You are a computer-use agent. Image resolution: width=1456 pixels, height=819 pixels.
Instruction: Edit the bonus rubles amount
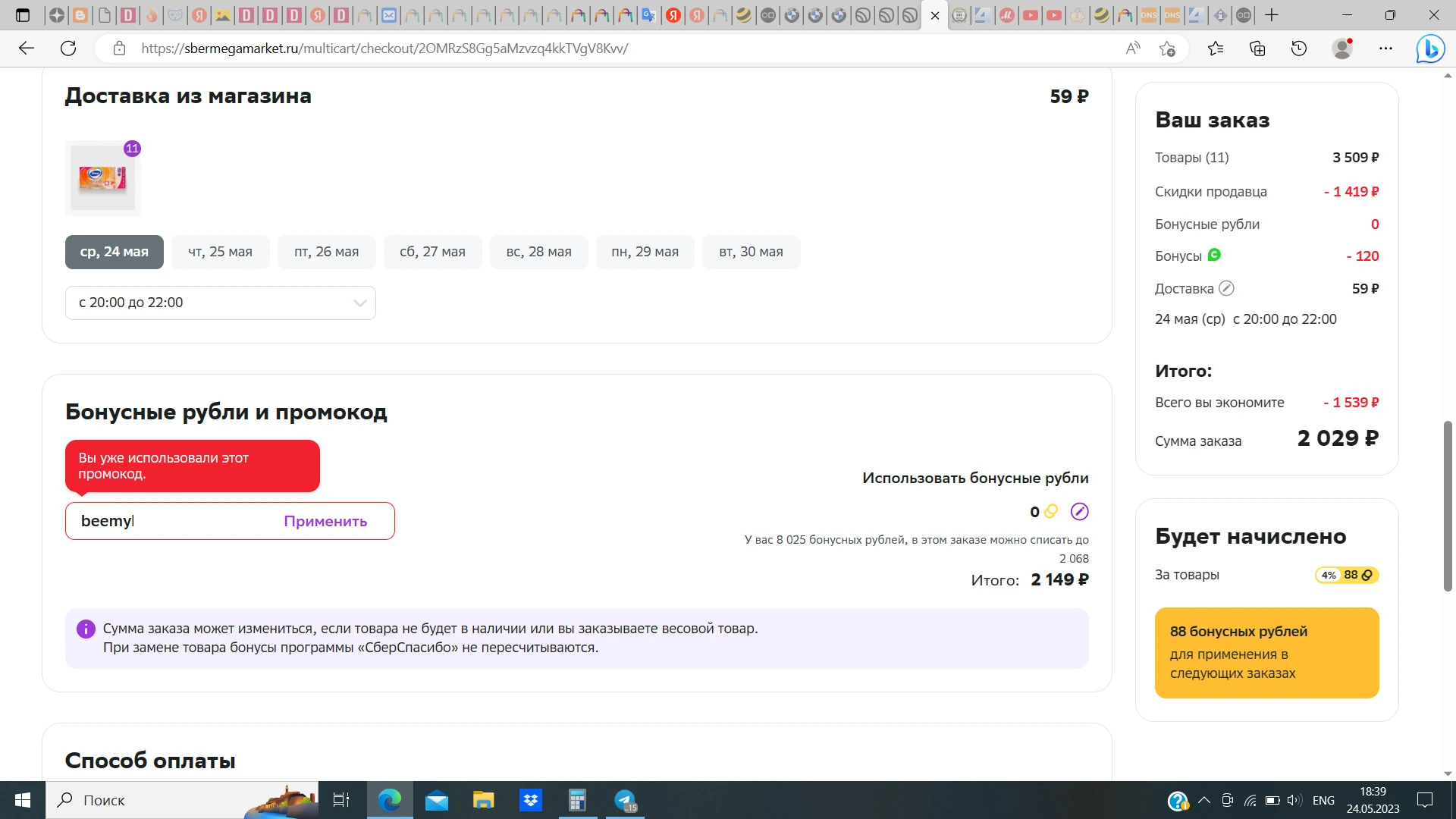click(1079, 512)
